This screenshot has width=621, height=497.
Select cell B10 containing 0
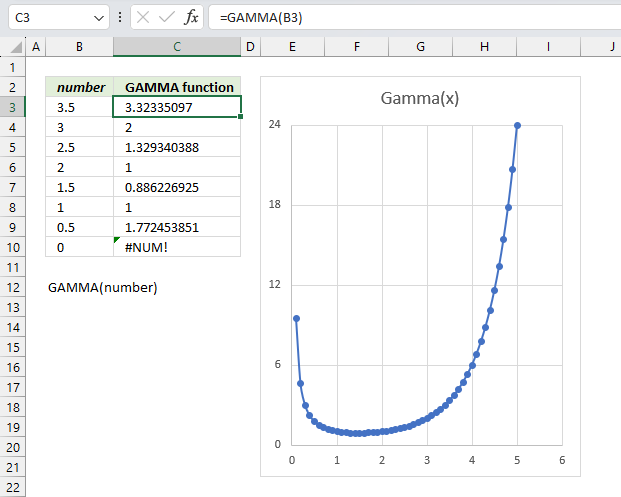(80, 248)
